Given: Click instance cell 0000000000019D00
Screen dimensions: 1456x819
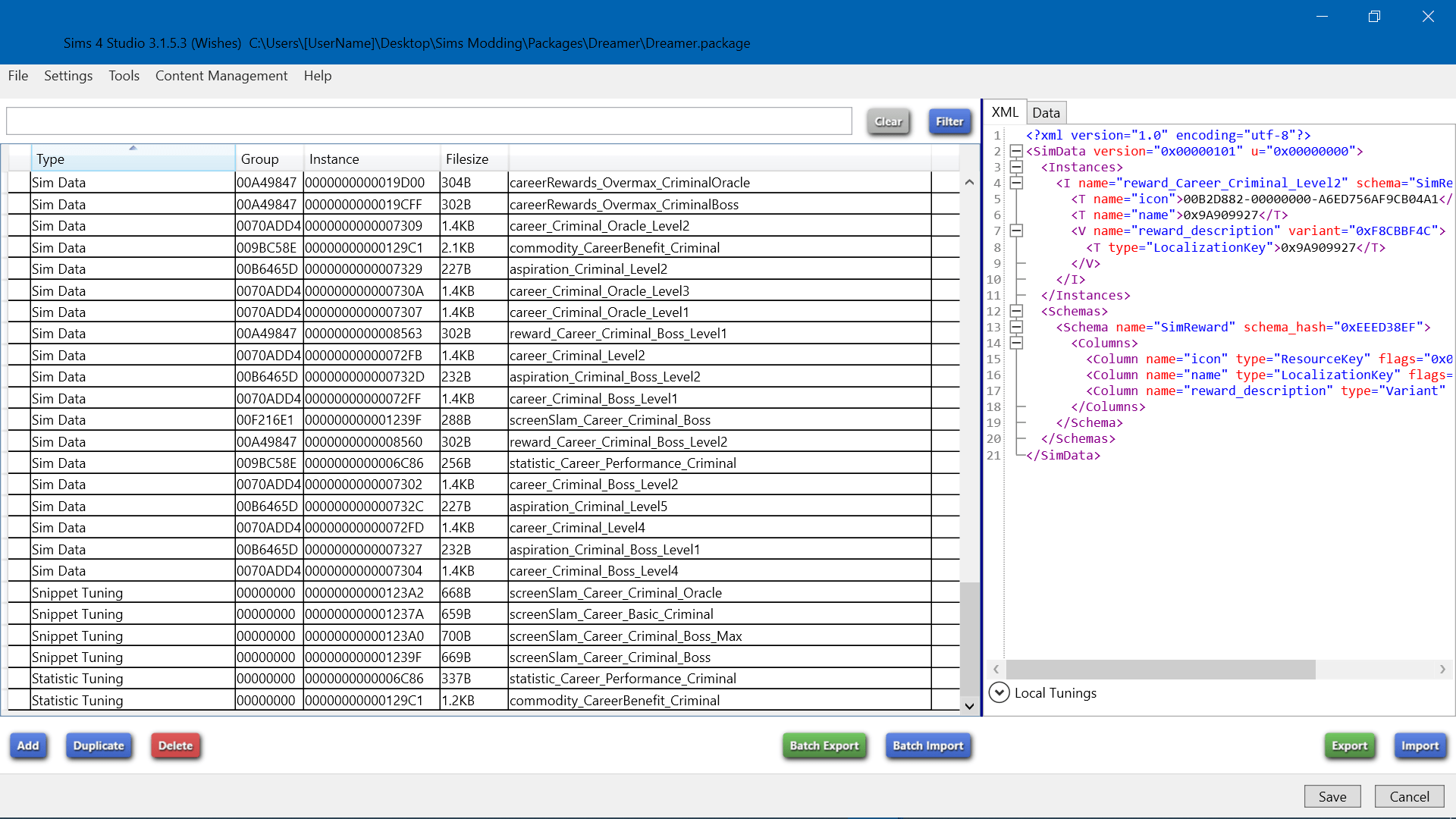Looking at the screenshot, I should click(372, 182).
